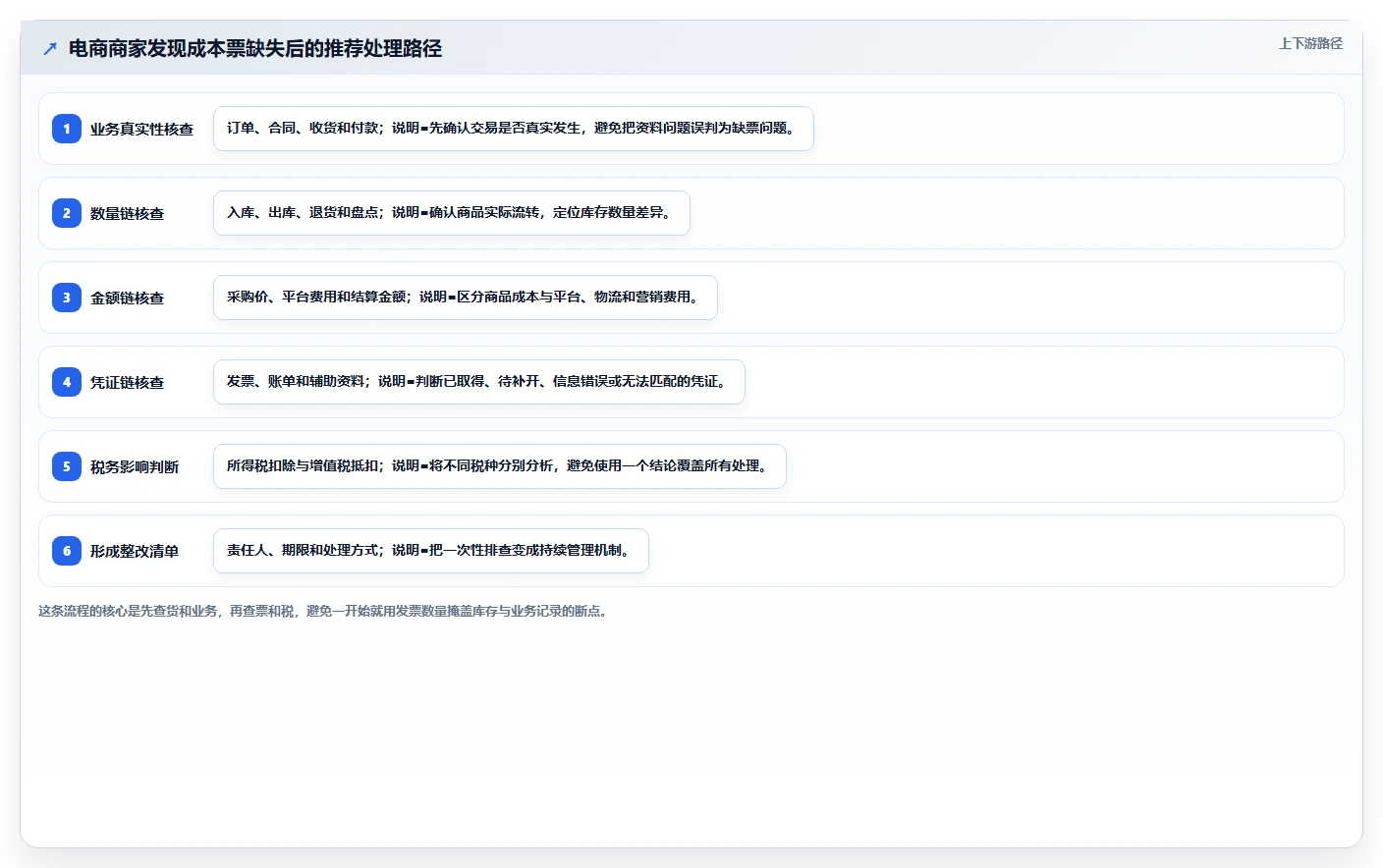Viewport: 1383px width, 868px height.
Task: Select the heading 电商商家发现成本票缺失后的推荐处理路径
Action: coord(255,48)
